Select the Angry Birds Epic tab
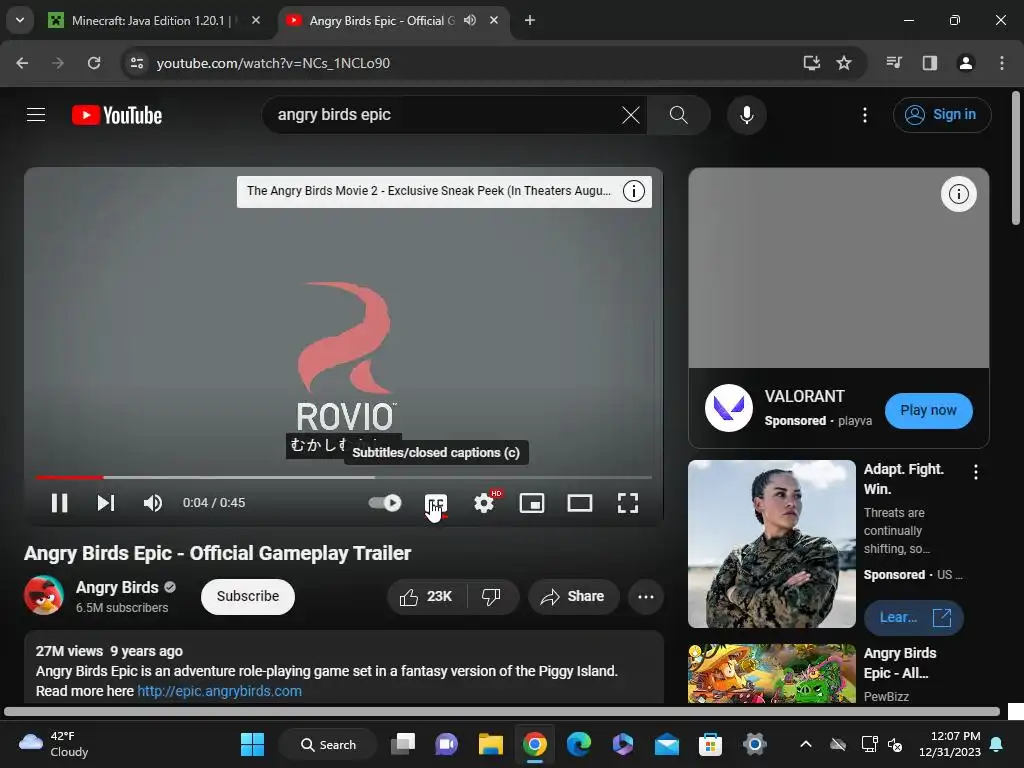The height and width of the screenshot is (768, 1024). (383, 21)
